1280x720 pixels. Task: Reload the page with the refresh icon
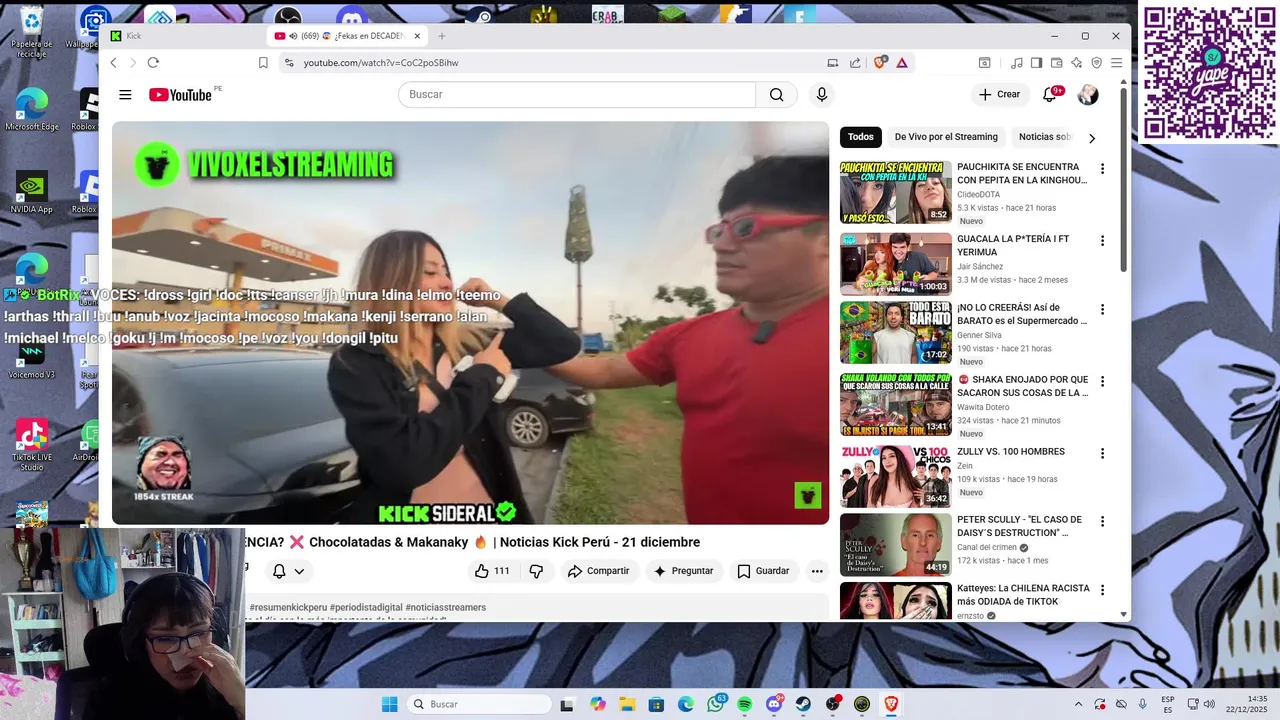click(x=153, y=62)
